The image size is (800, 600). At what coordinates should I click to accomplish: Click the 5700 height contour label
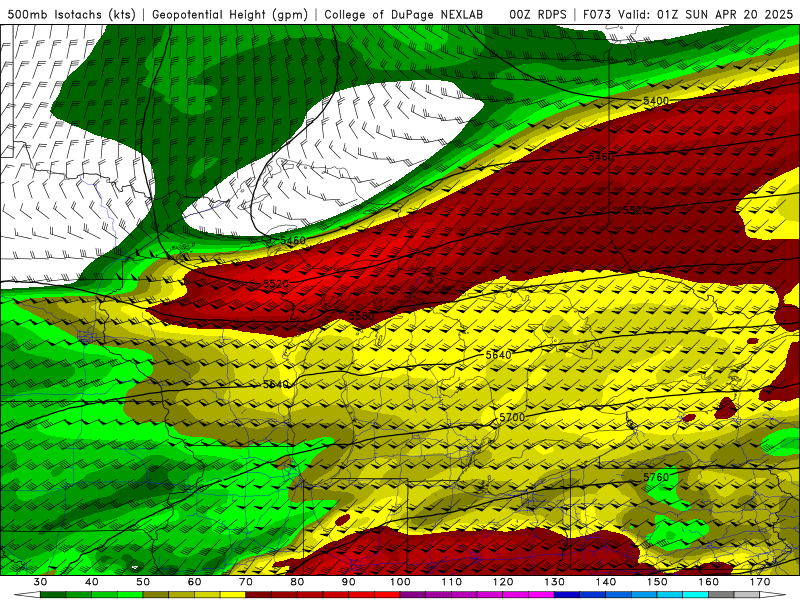tap(512, 417)
